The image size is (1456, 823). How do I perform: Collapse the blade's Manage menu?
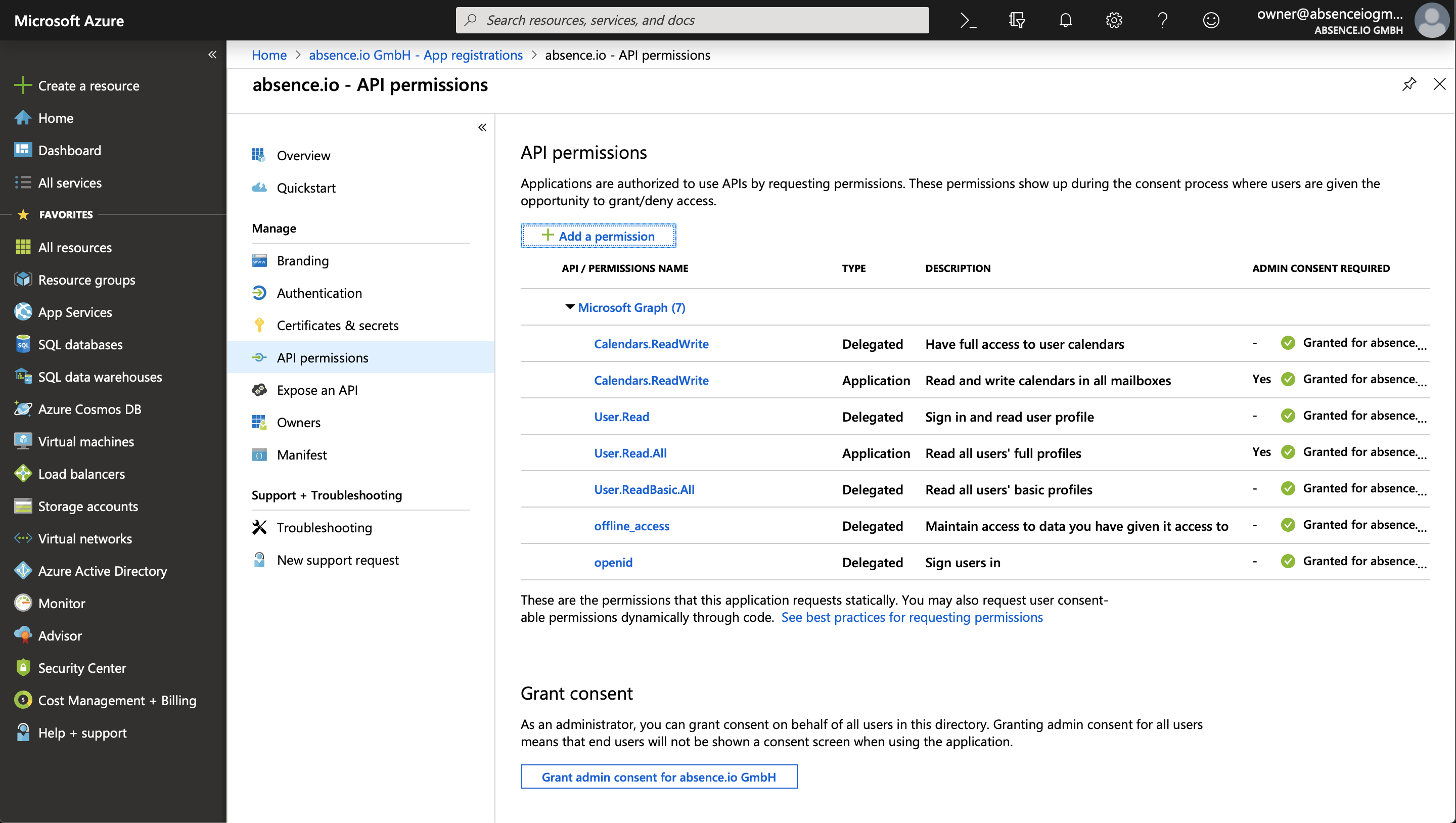482,127
